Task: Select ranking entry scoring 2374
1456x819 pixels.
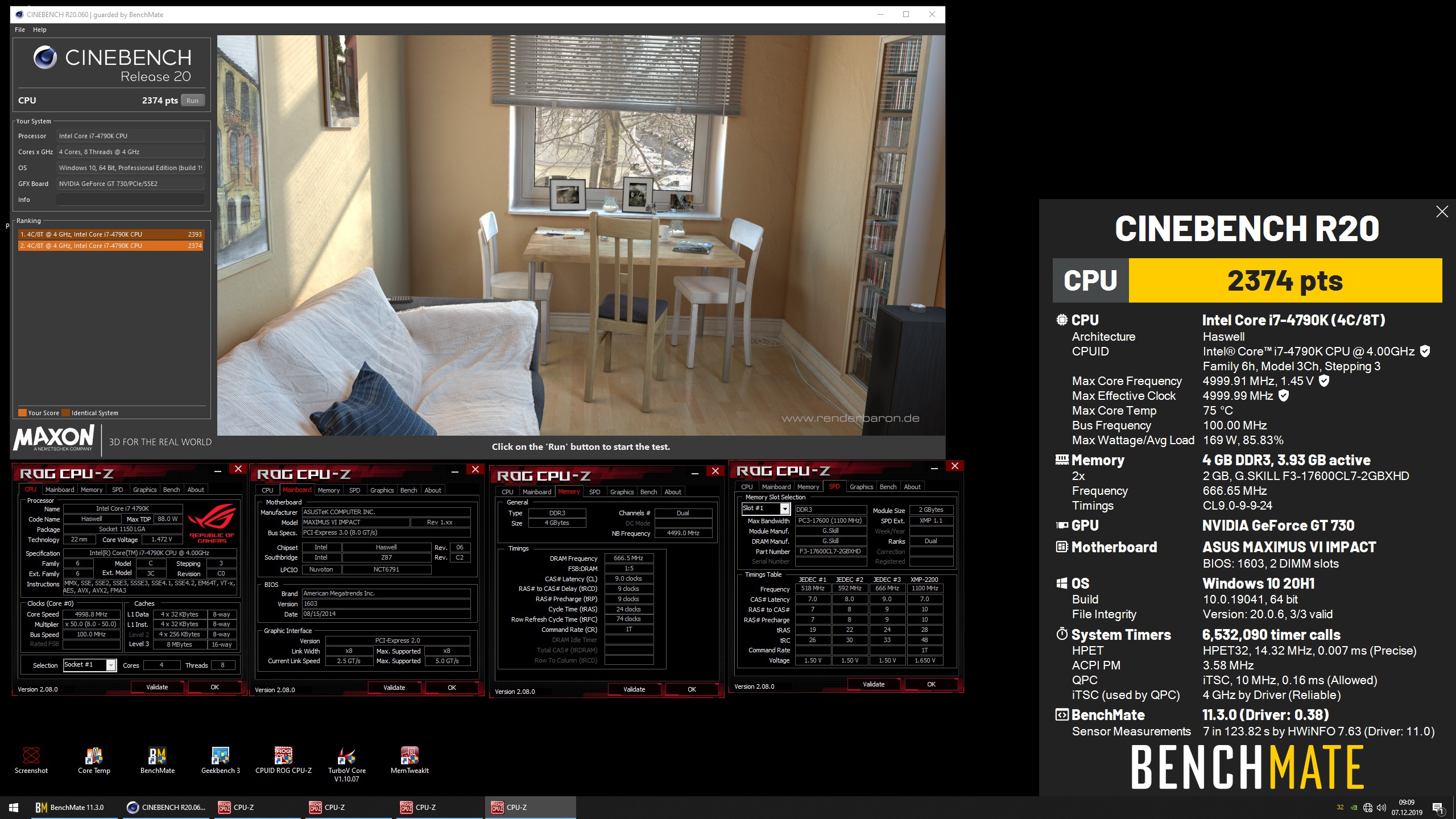Action: [111, 246]
